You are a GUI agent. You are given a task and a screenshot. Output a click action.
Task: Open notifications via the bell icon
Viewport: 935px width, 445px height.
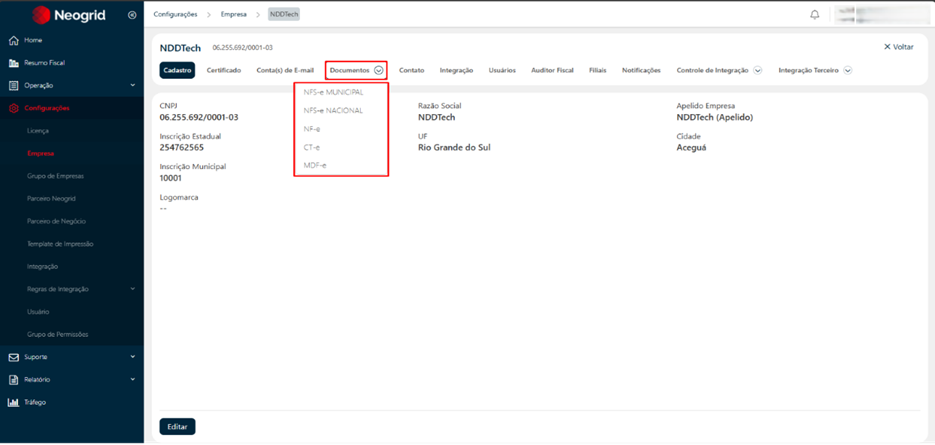pos(815,15)
